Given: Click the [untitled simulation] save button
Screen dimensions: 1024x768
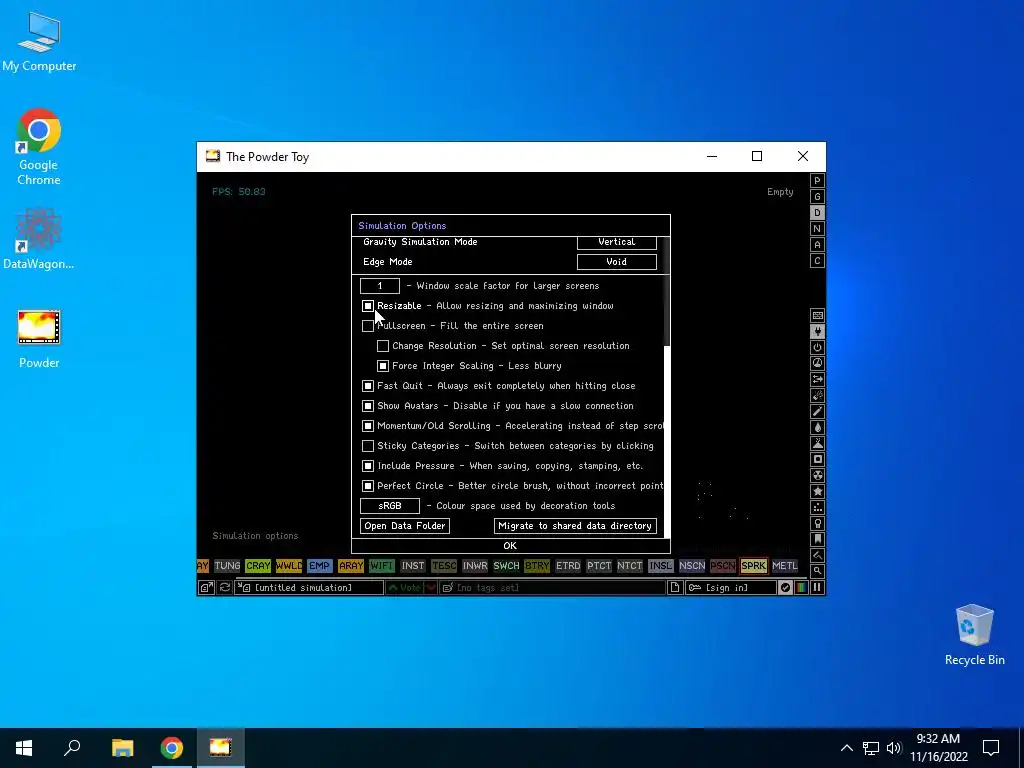Looking at the screenshot, I should click(310, 588).
